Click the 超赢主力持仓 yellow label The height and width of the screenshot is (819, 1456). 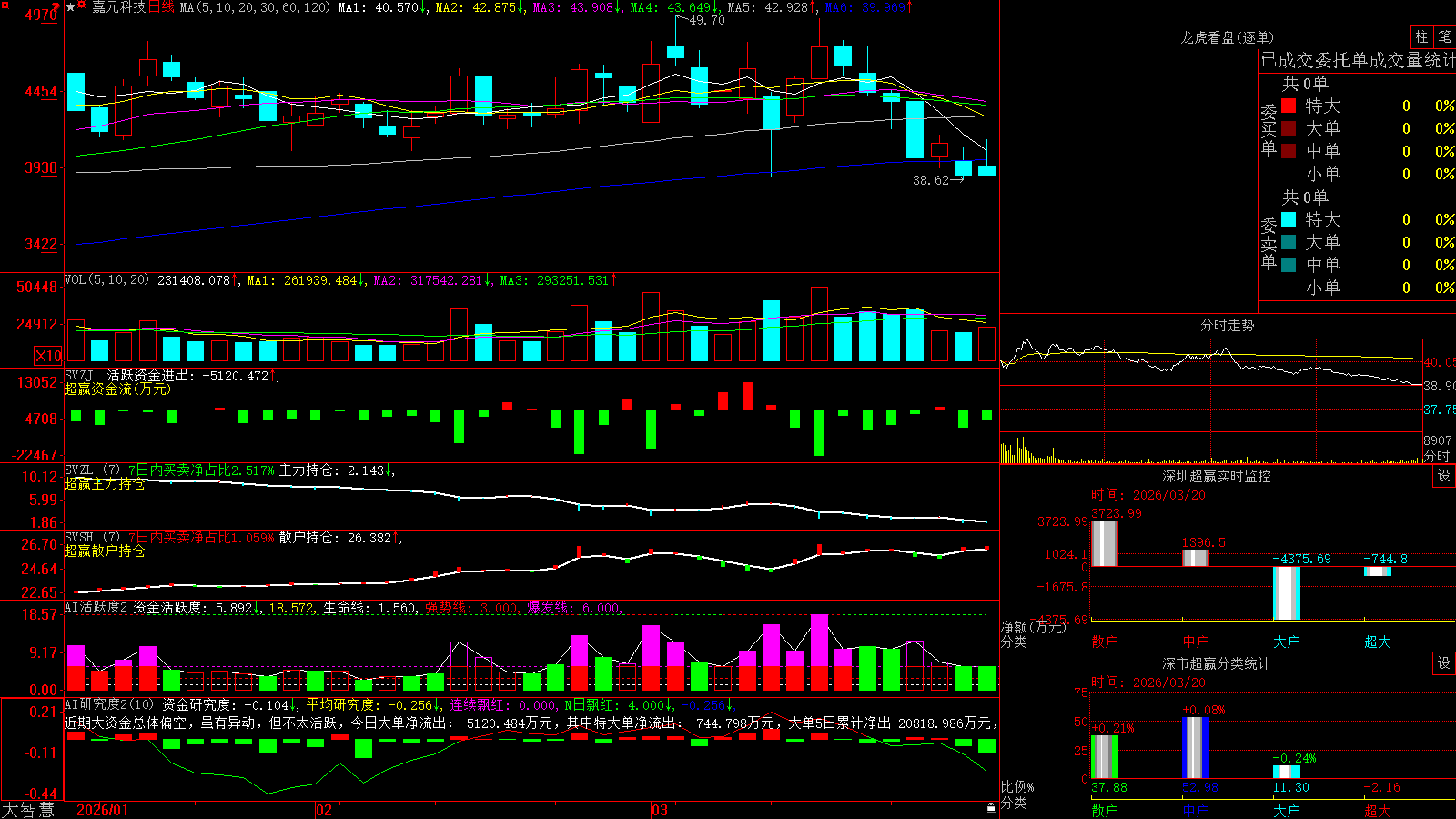point(105,484)
